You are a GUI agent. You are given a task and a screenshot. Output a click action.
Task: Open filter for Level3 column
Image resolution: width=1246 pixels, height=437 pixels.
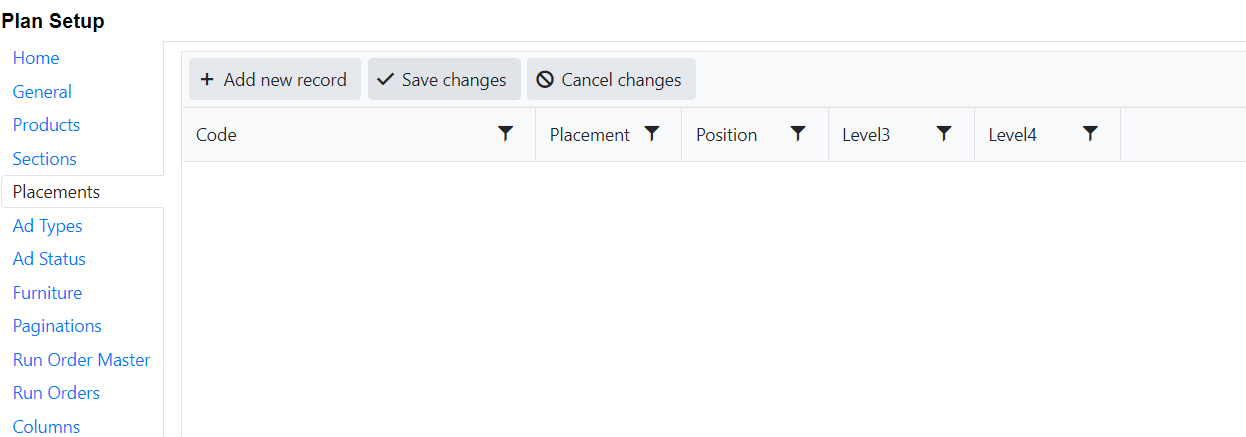click(944, 134)
